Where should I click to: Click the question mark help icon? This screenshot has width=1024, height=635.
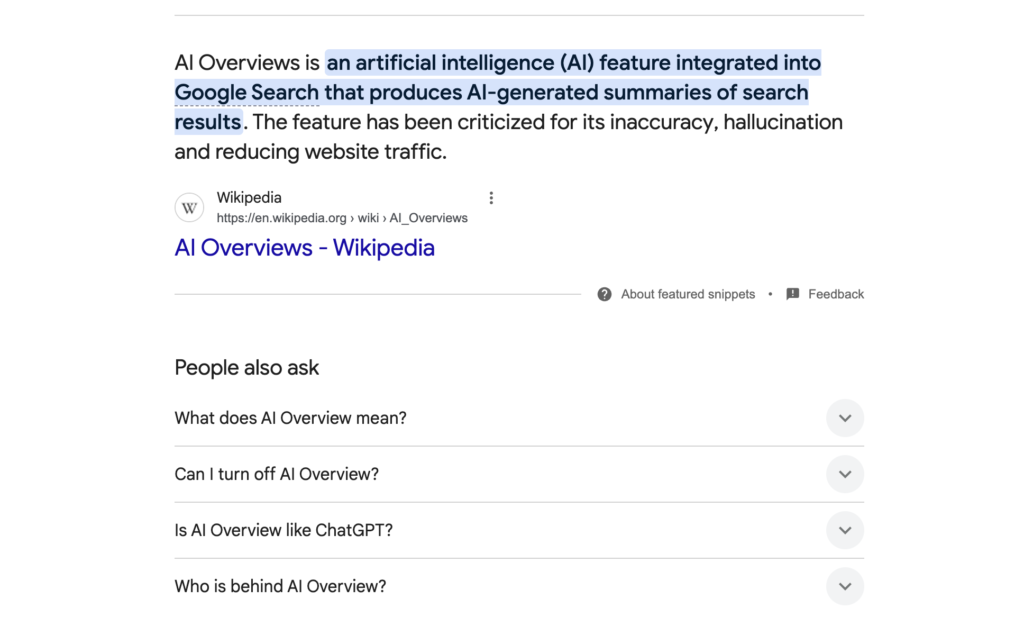point(605,295)
